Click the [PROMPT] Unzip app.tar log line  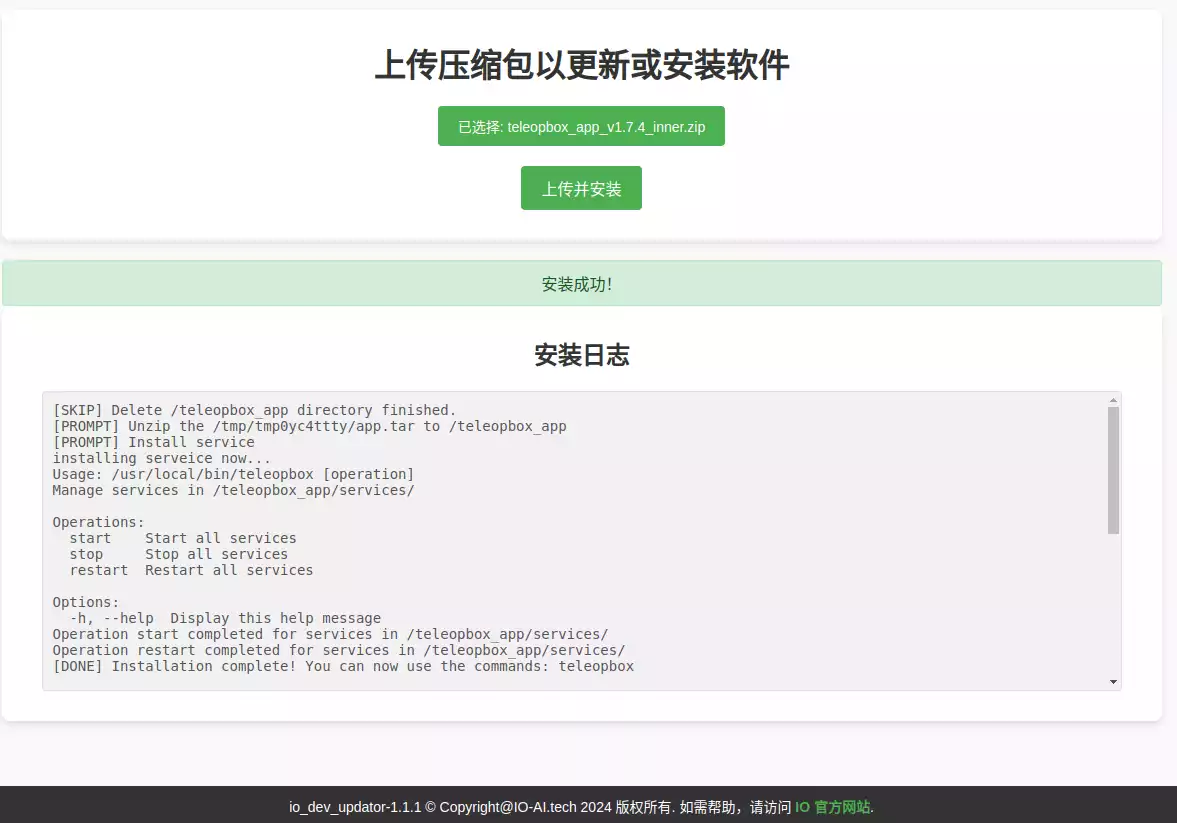pyautogui.click(x=309, y=426)
